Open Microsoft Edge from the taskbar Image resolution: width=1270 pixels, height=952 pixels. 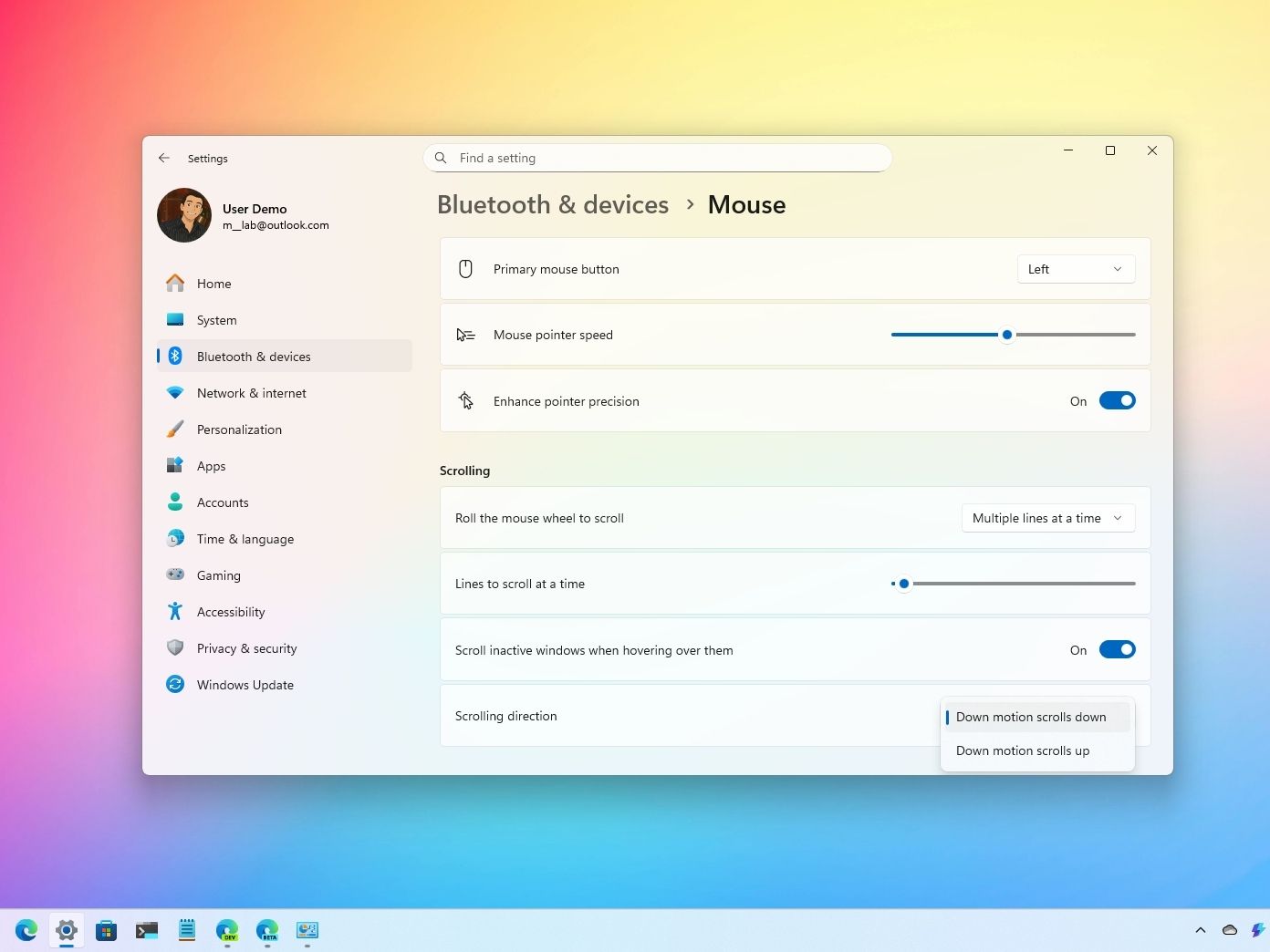[26, 930]
